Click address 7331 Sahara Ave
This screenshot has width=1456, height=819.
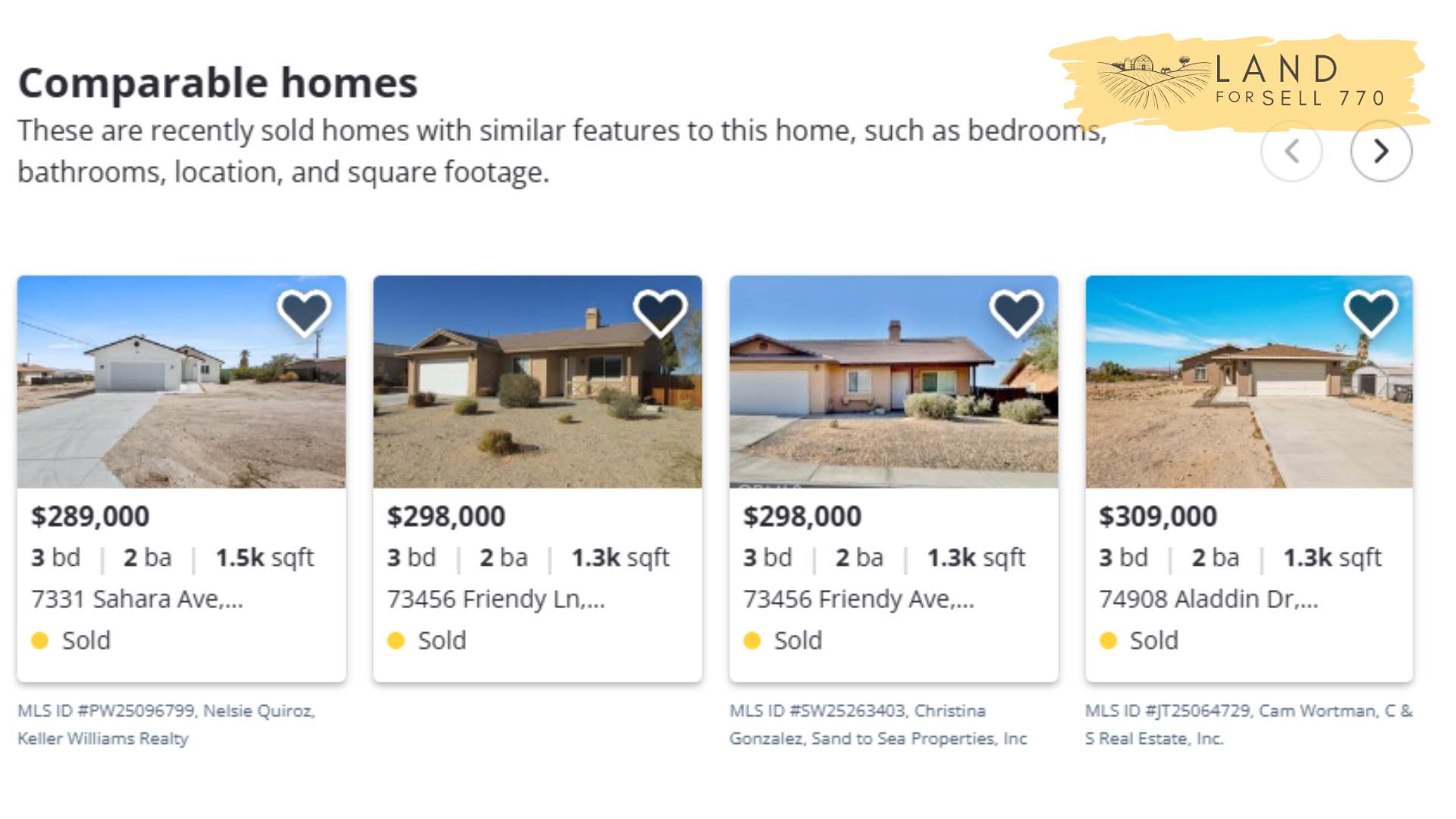coord(139,599)
